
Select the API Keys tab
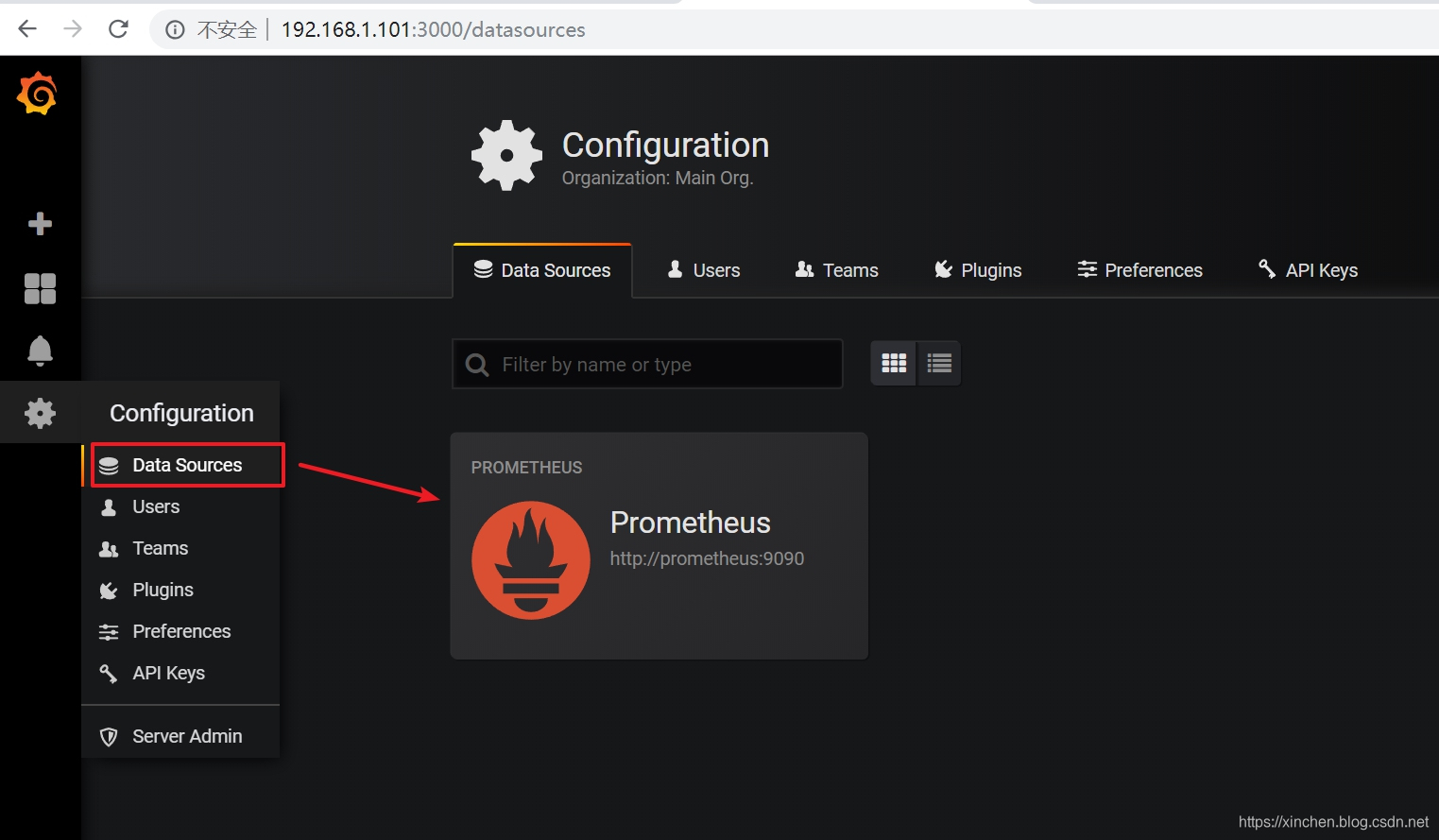click(1308, 270)
